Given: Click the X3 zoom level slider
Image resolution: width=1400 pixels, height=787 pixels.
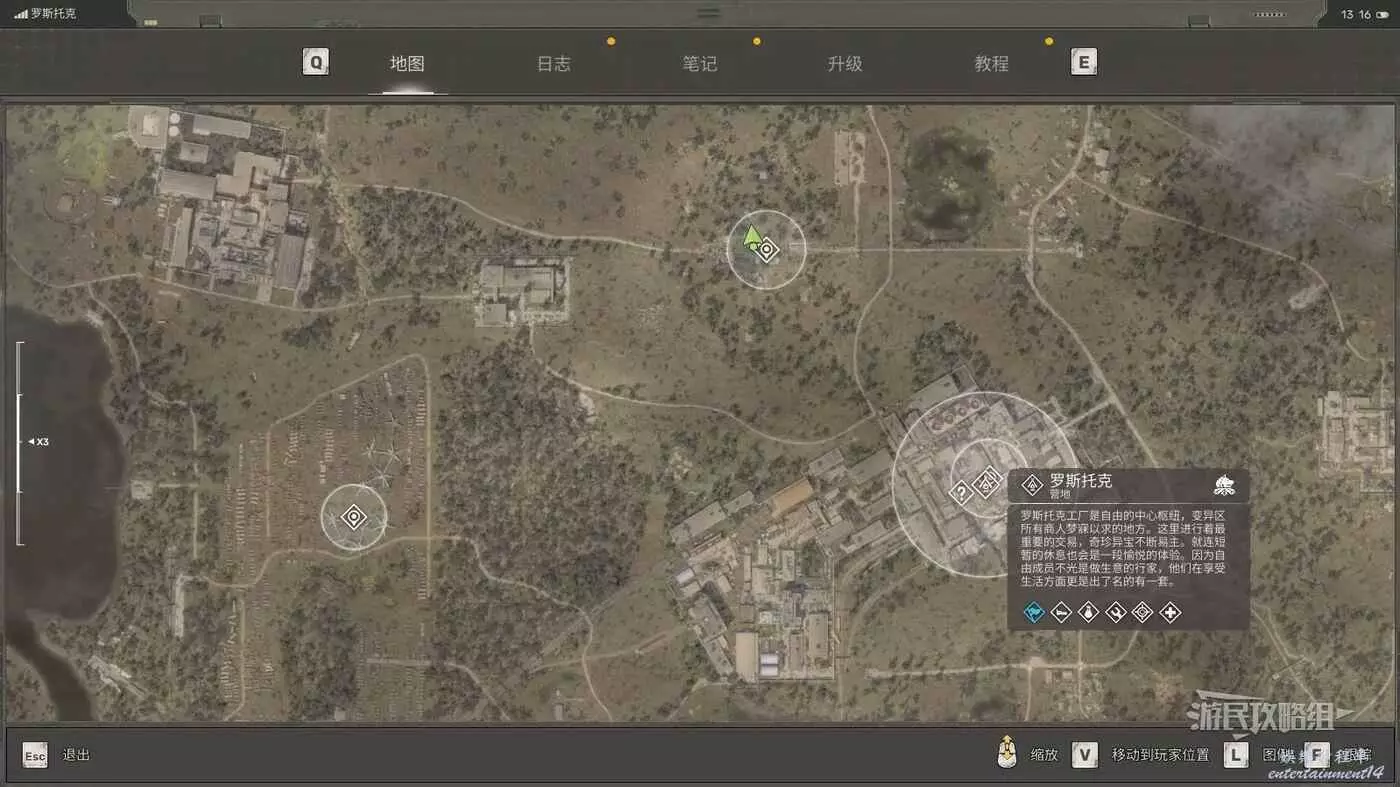Looking at the screenshot, I should point(20,442).
